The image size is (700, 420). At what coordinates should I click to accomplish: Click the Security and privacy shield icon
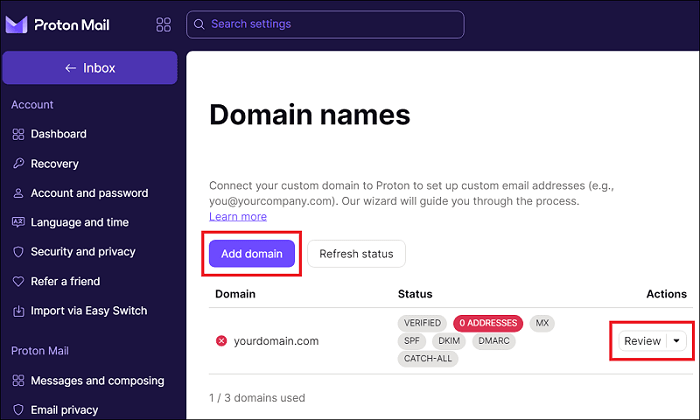(18, 252)
